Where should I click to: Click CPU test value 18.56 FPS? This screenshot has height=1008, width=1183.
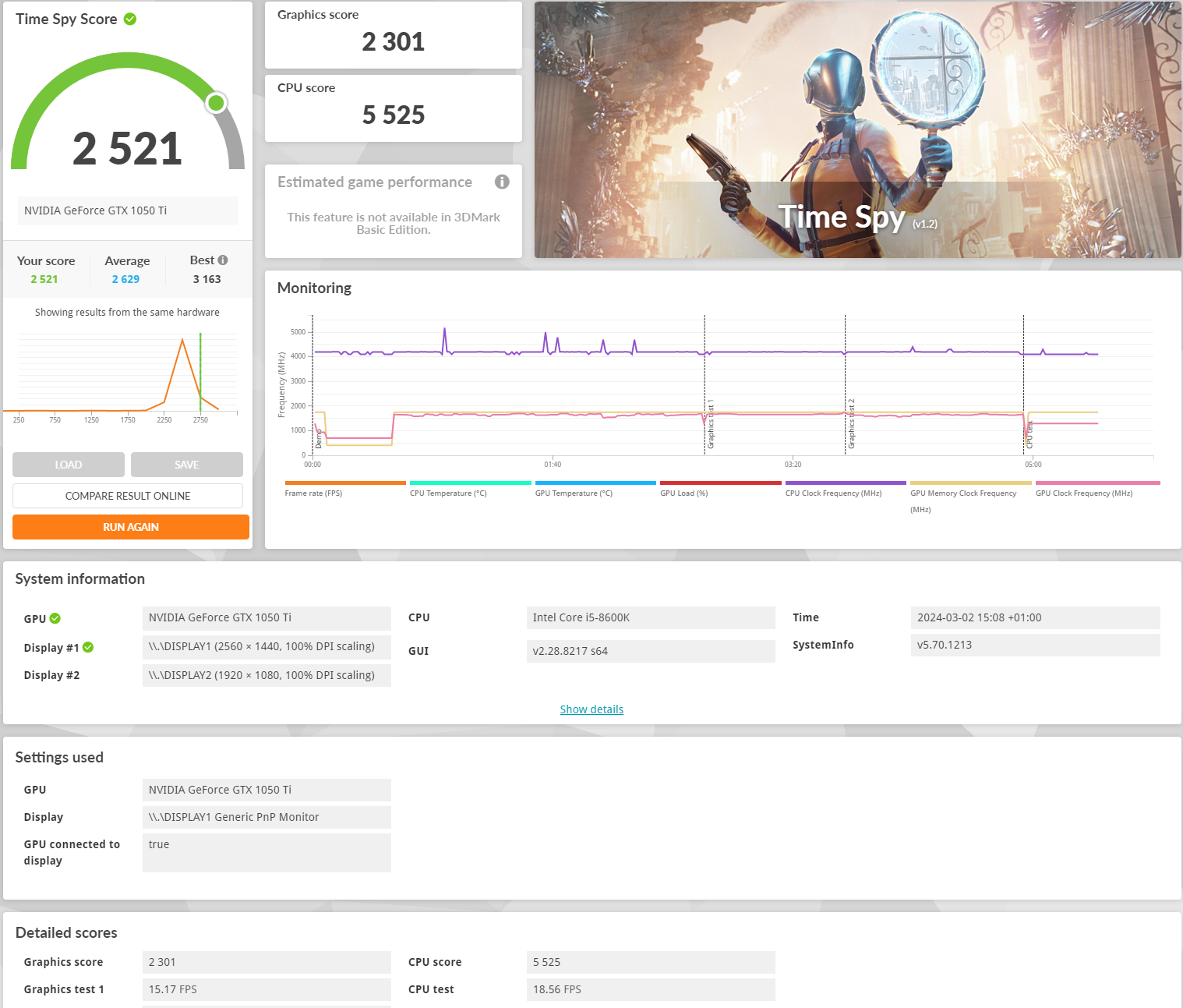coord(651,989)
